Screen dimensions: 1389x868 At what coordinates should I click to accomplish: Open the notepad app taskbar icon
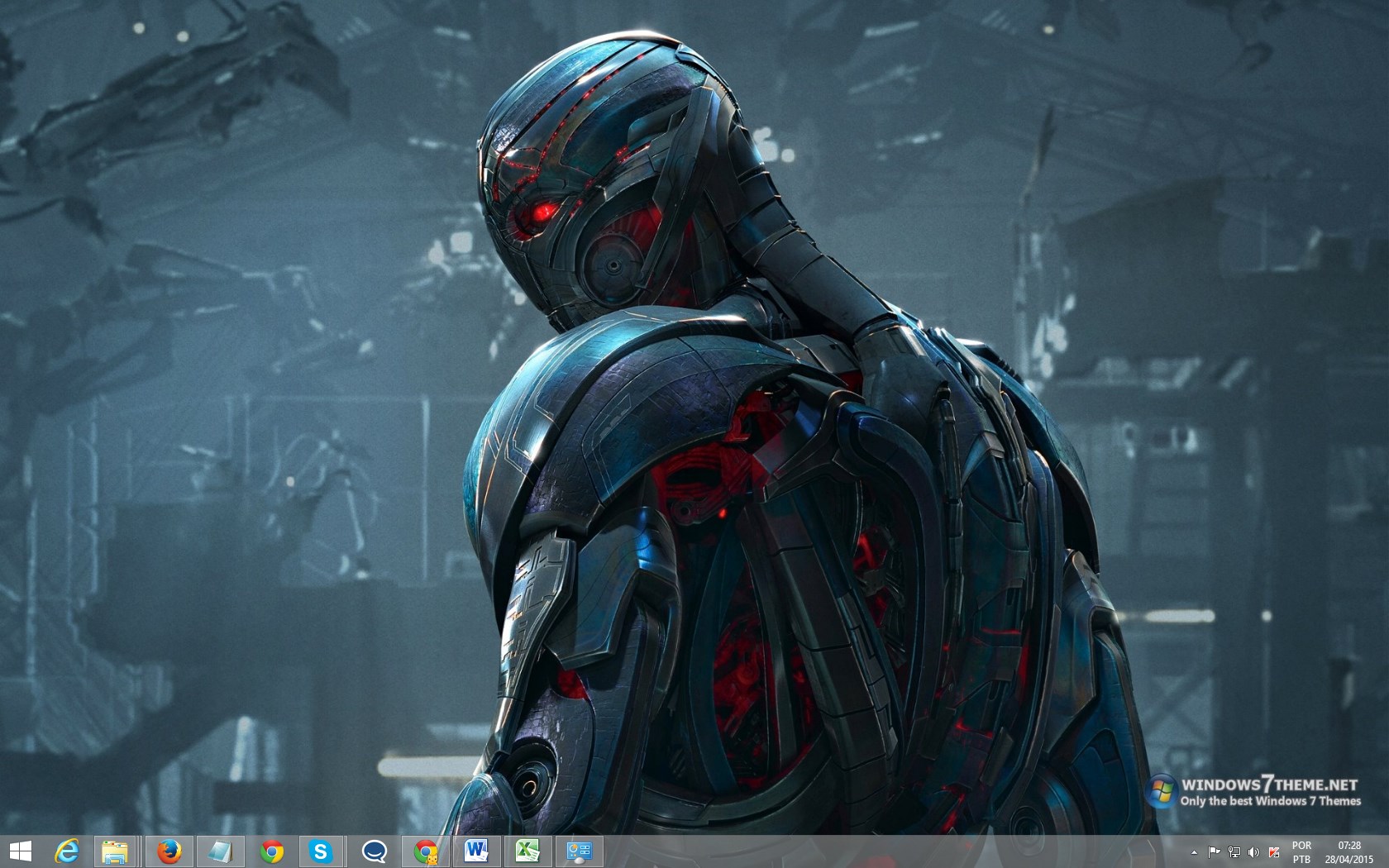[220, 851]
